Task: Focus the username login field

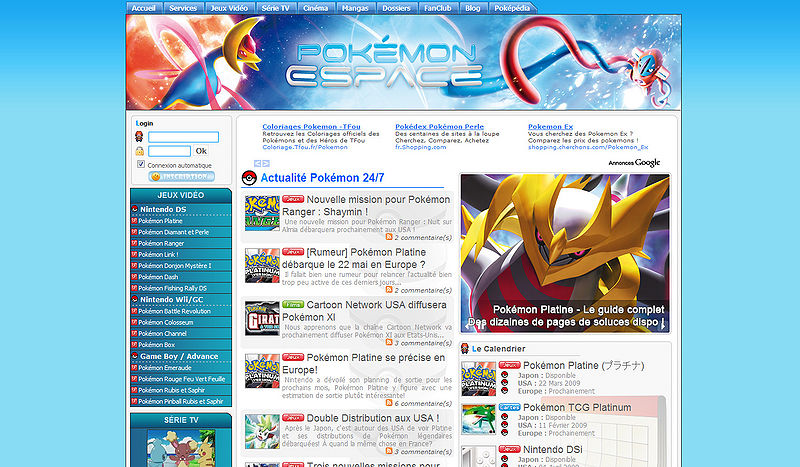Action: [183, 137]
